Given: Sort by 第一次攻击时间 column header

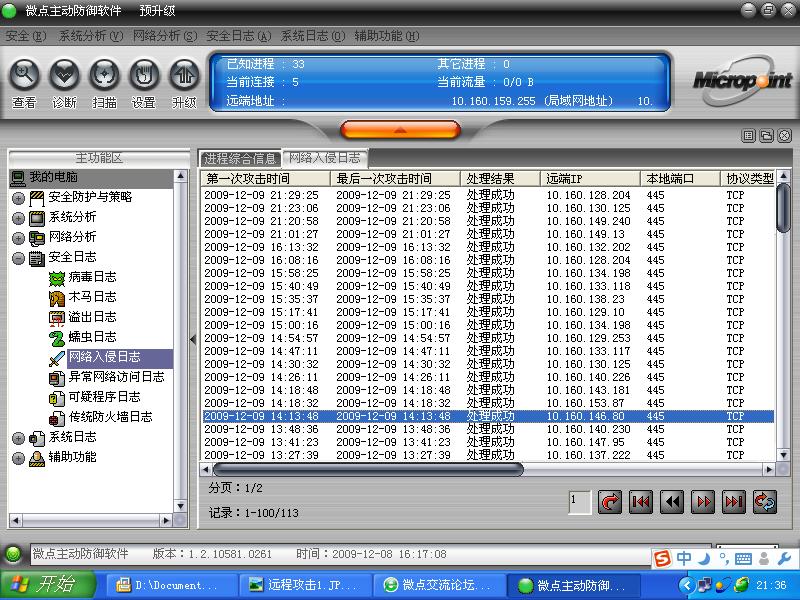Looking at the screenshot, I should coord(266,179).
